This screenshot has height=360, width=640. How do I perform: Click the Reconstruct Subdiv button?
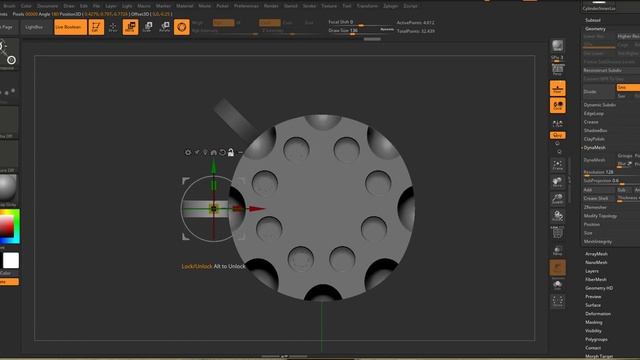pyautogui.click(x=611, y=71)
